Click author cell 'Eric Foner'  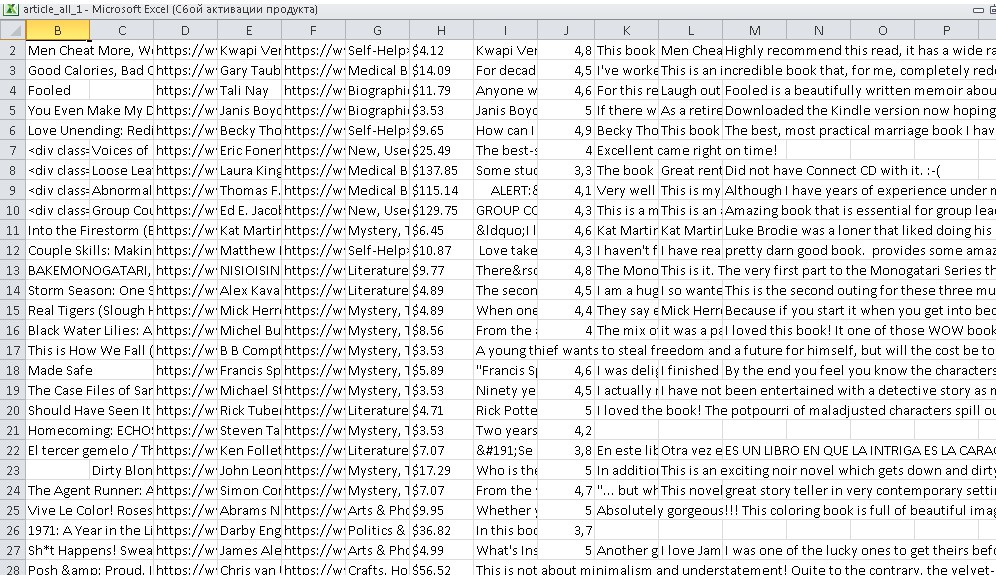coord(250,151)
